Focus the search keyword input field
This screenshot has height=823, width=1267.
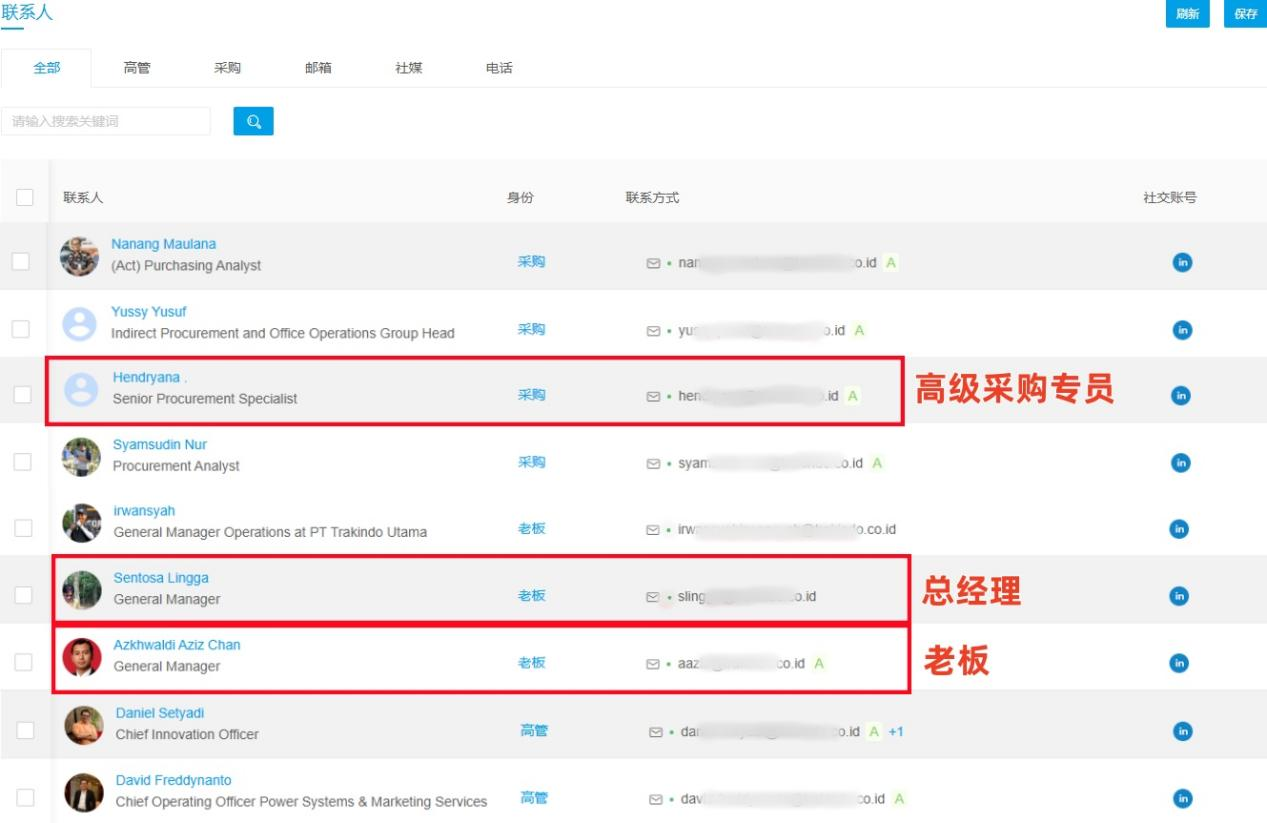click(106, 121)
